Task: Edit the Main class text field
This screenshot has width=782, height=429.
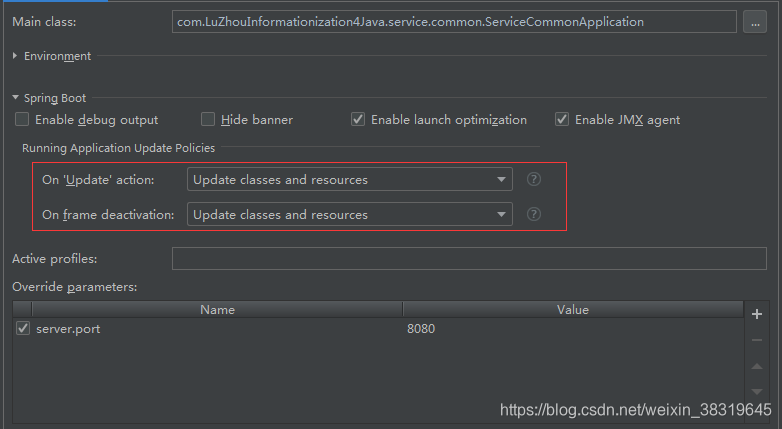Action: (x=454, y=22)
